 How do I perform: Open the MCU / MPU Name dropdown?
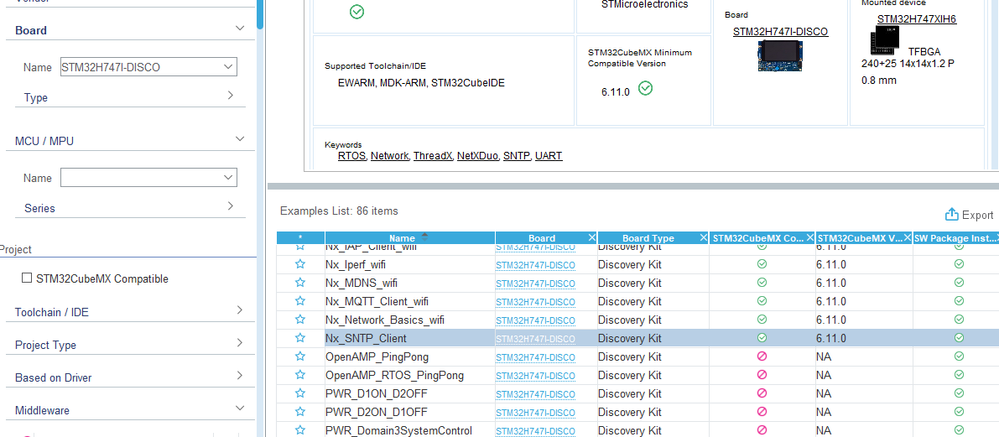[229, 177]
